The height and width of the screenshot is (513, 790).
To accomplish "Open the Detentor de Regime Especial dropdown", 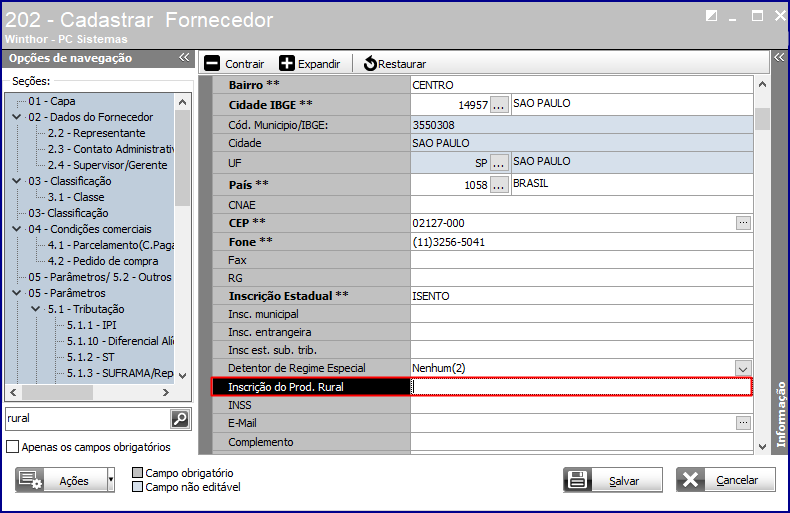I will (743, 368).
